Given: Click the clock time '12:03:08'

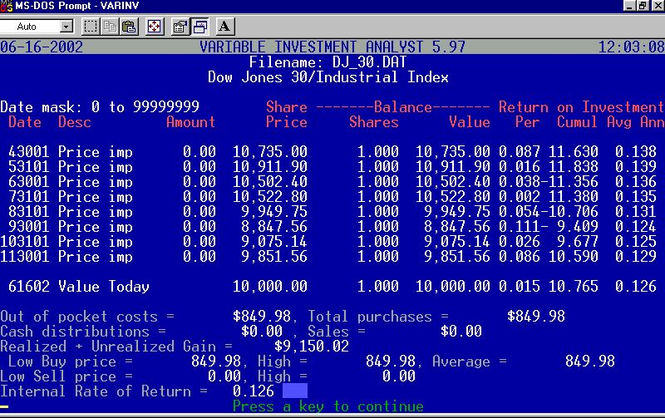Looking at the screenshot, I should click(631, 47).
